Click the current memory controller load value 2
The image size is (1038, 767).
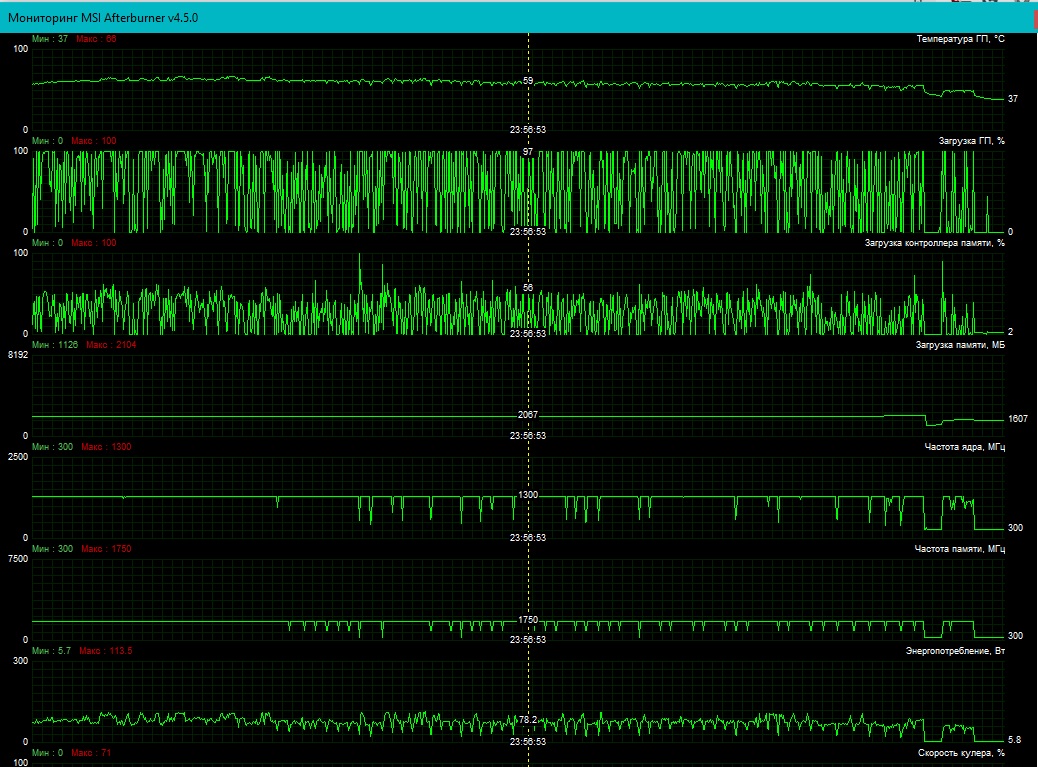[x=1010, y=332]
